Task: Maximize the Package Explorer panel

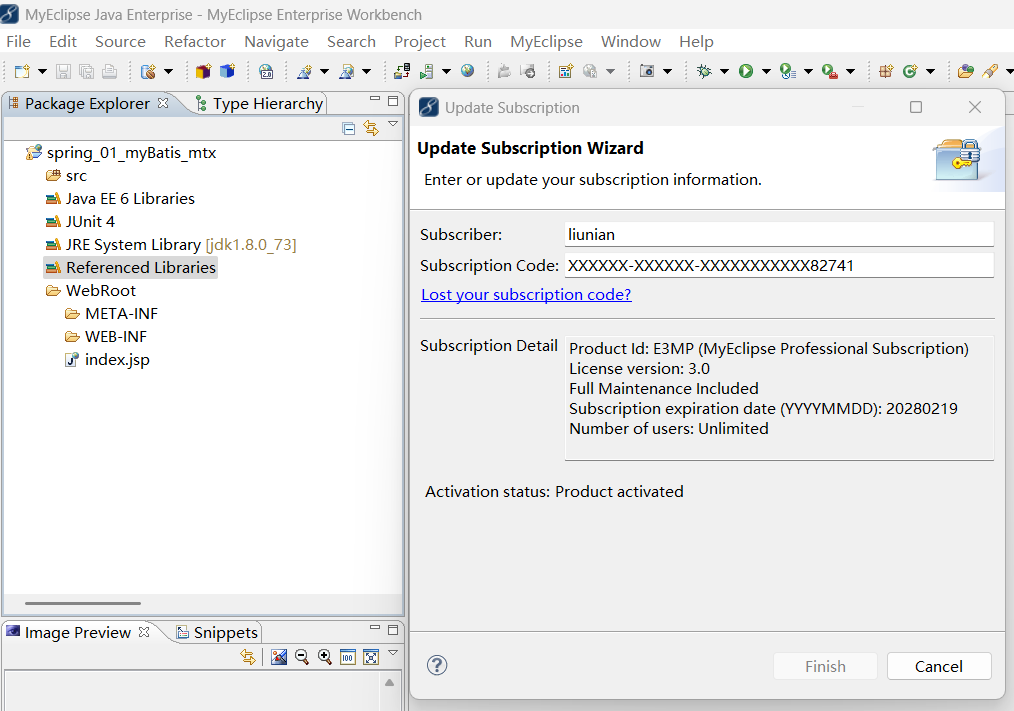Action: [393, 101]
